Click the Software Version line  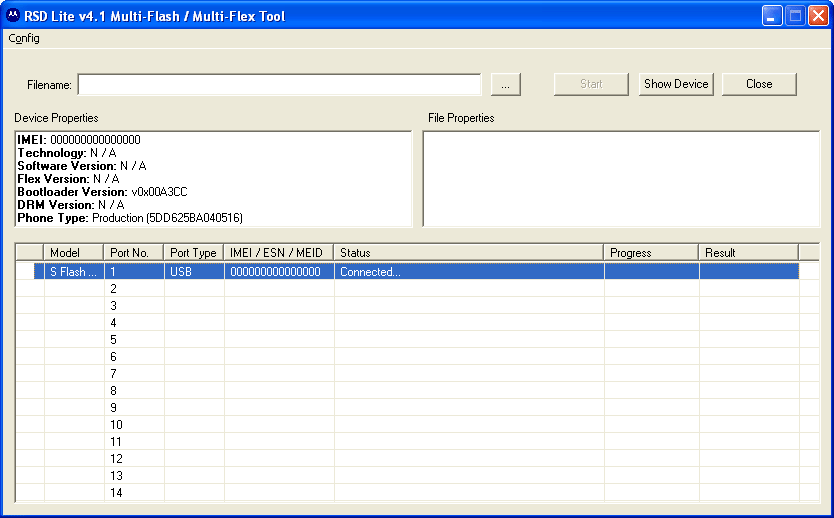82,166
